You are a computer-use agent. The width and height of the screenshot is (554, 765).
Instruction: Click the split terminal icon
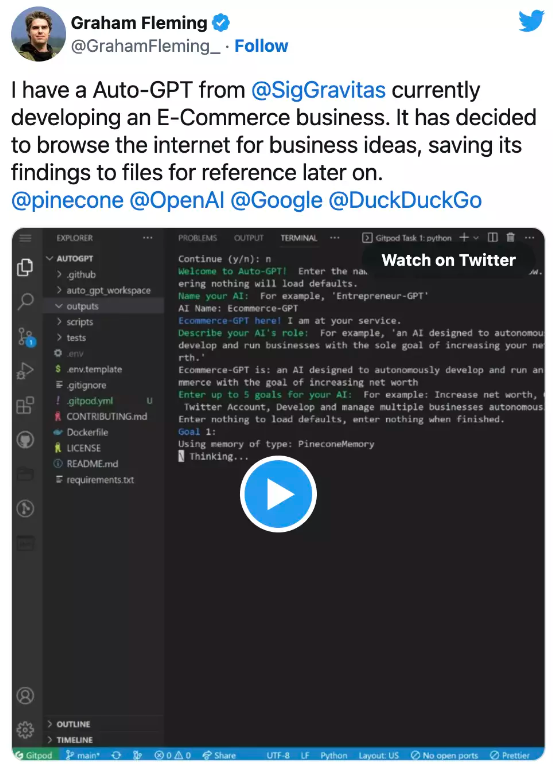click(x=493, y=238)
